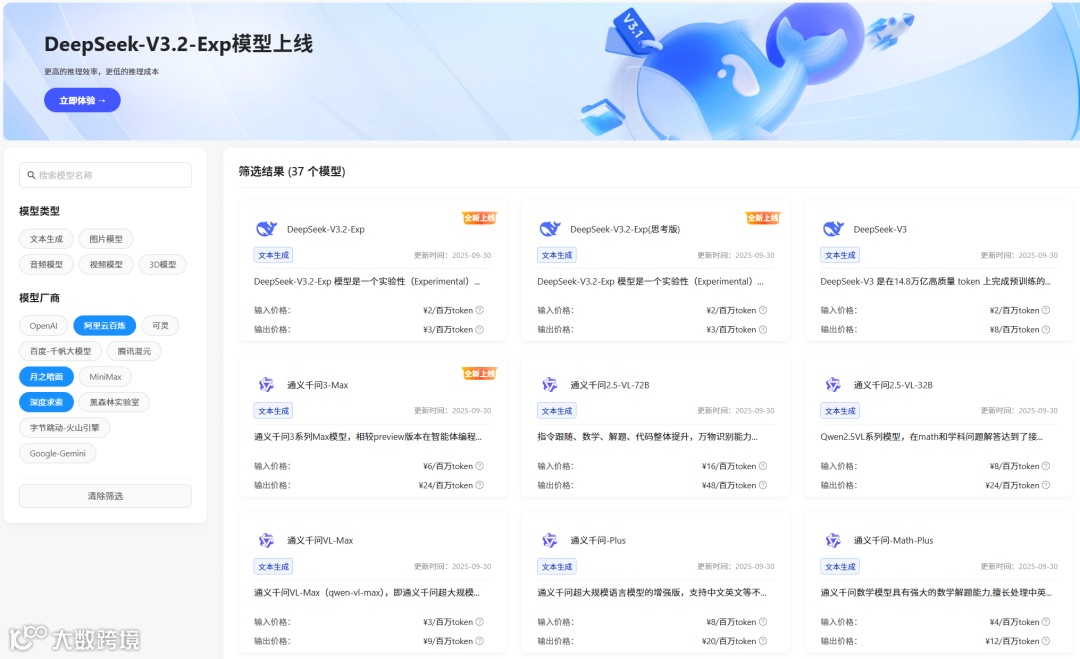Image resolution: width=1080 pixels, height=659 pixels.
Task: Click the Qwen logo on 通义千问2.5-VL-72B card
Action: pos(549,385)
